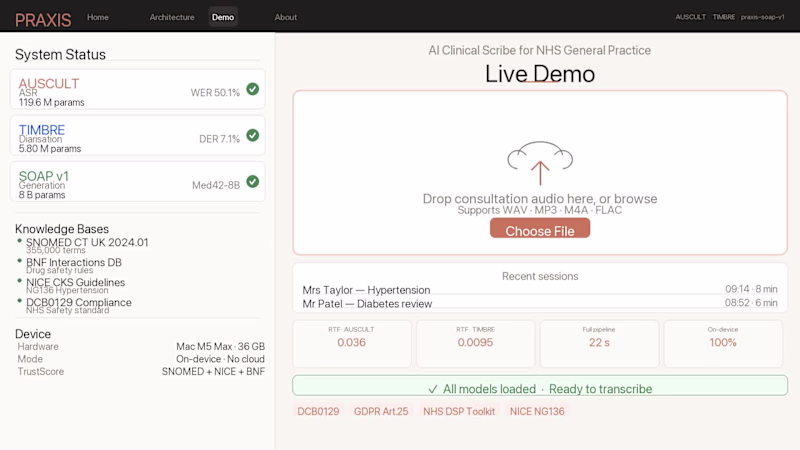Click the DER 7.1% value
Viewport: 800px width, 450px height.
point(219,139)
